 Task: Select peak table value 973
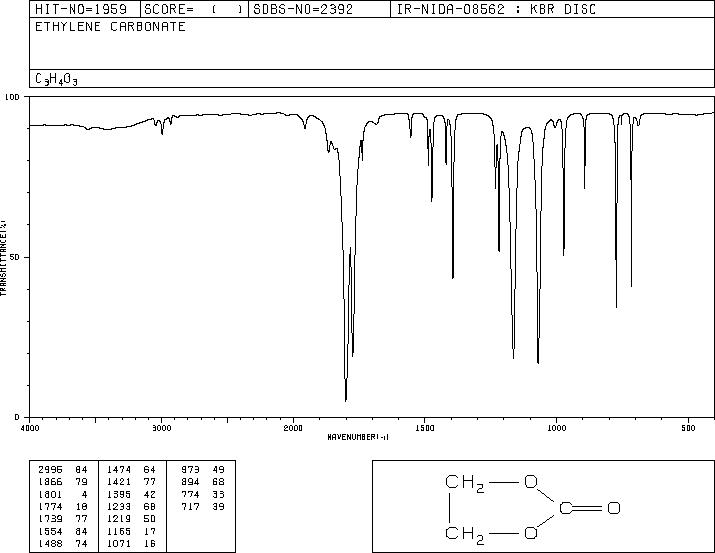click(190, 470)
